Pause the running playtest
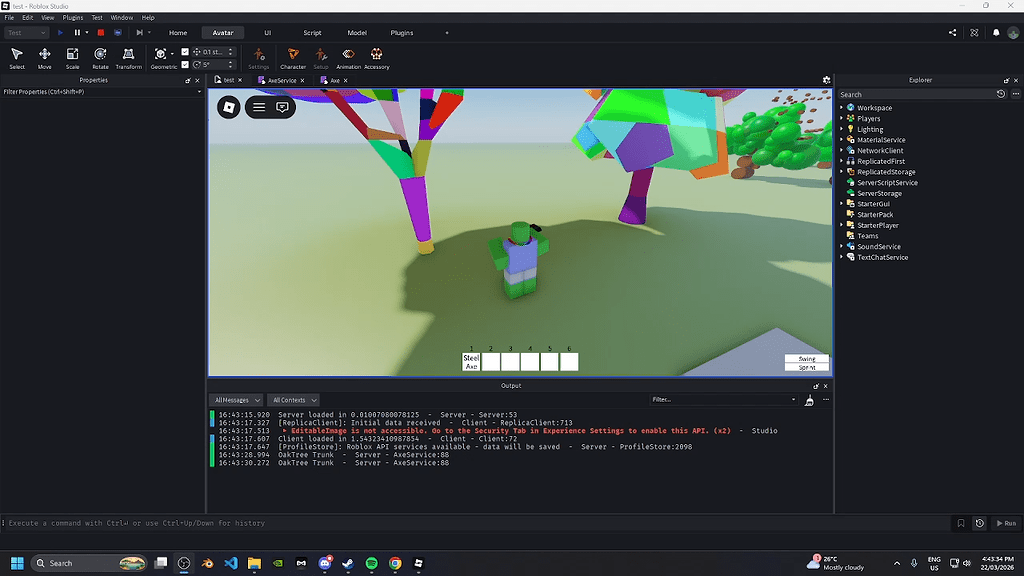The image size is (1024, 576). click(77, 33)
